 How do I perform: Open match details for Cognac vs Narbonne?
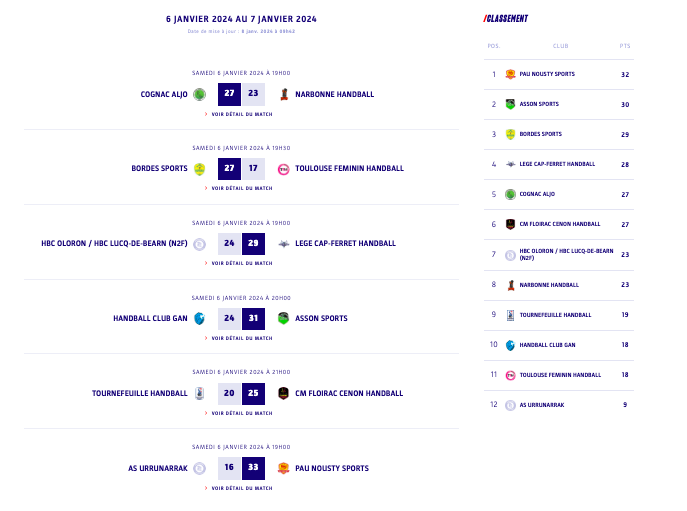(241, 114)
